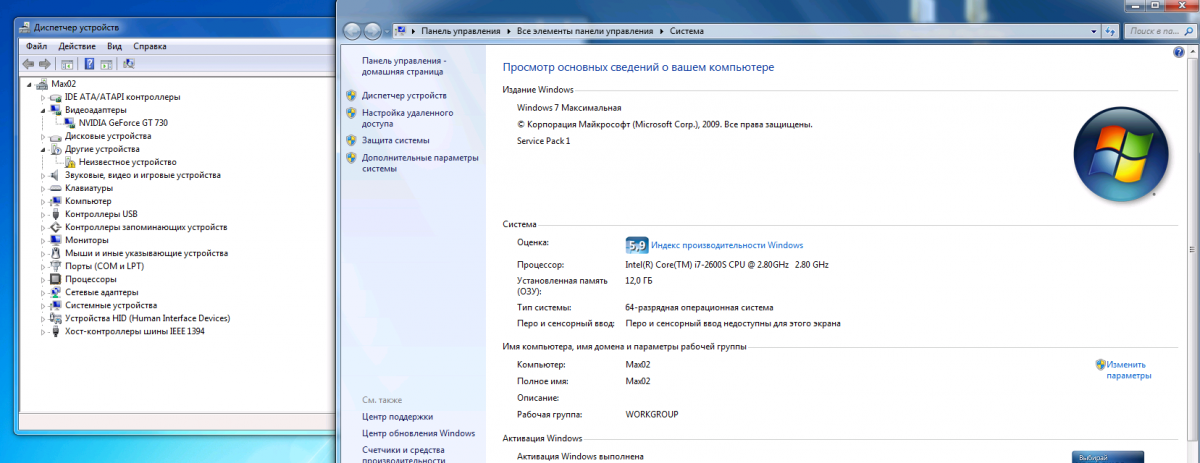The height and width of the screenshot is (463, 1200).
Task: Open the Центр обновления Windows link
Action: tap(418, 433)
